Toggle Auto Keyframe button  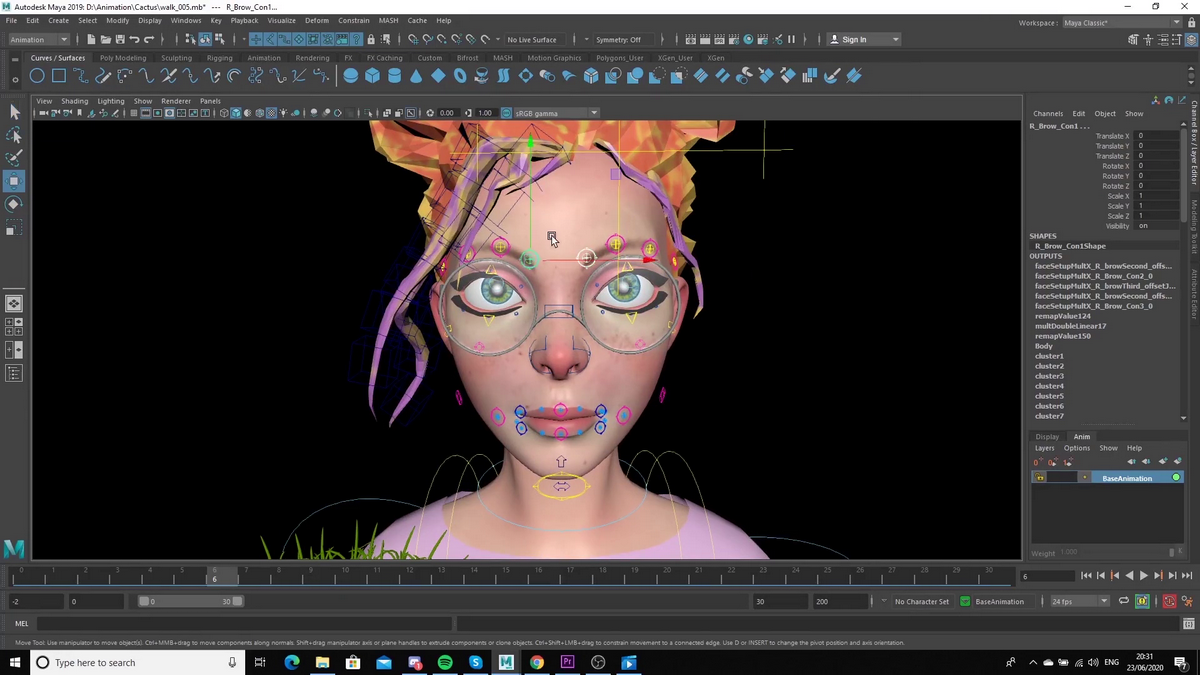[x=1169, y=601]
